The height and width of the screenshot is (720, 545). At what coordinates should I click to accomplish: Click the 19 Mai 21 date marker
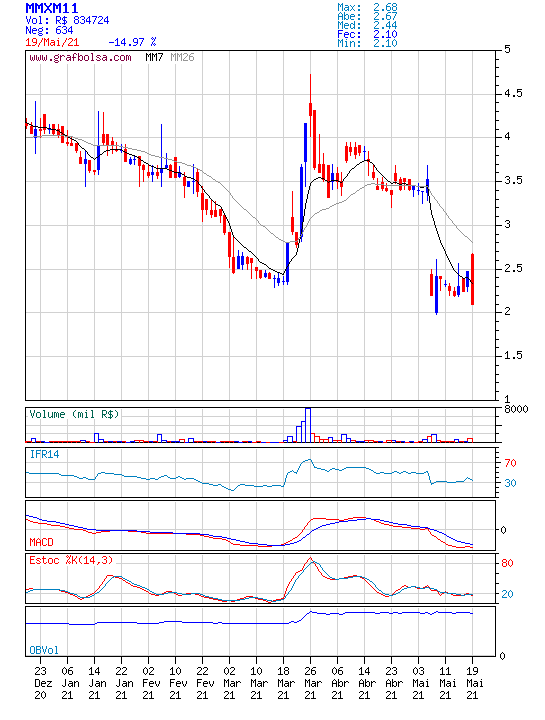tap(473, 683)
